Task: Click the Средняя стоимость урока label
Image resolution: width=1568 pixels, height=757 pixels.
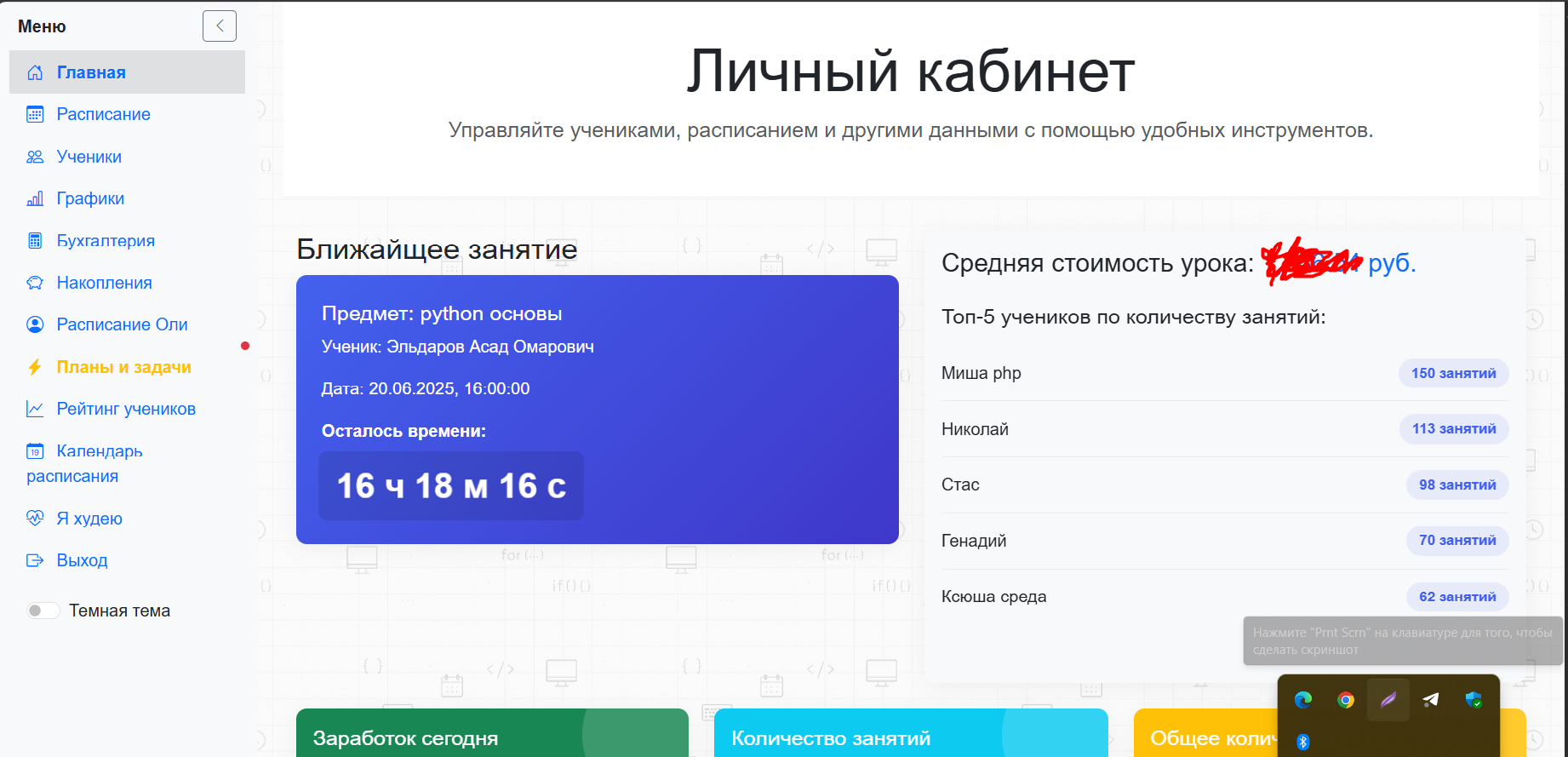Action: pos(1097,263)
